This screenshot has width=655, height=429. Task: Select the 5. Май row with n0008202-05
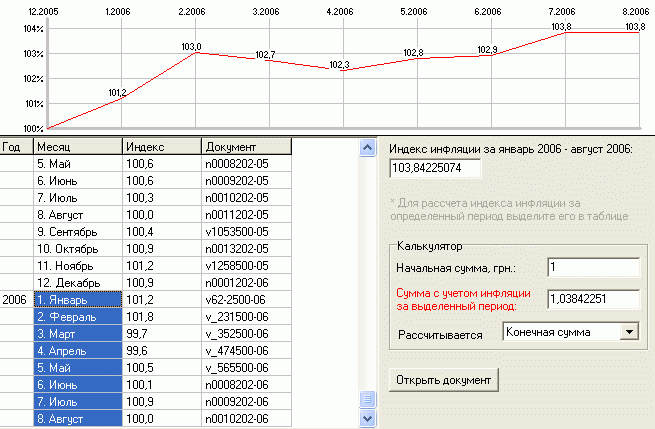(x=77, y=162)
